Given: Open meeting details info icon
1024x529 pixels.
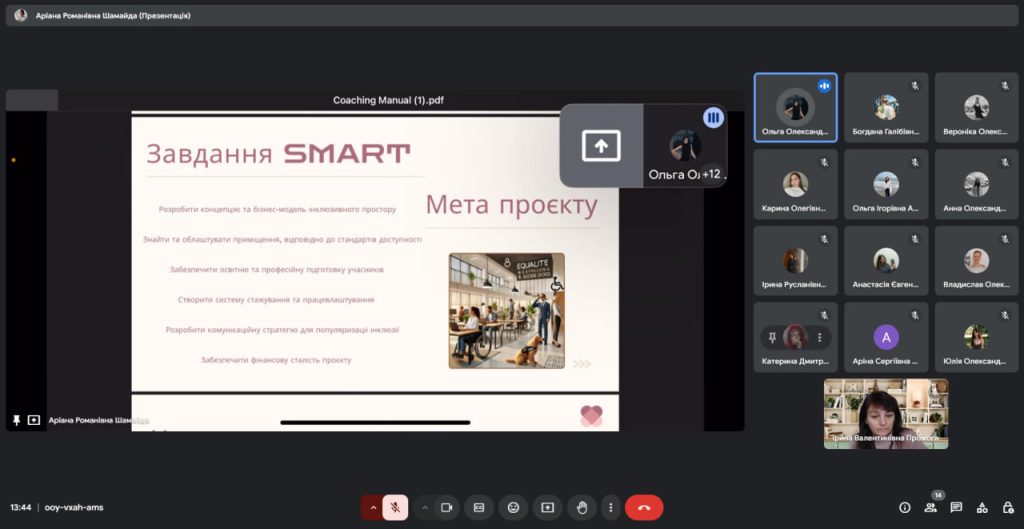Looking at the screenshot, I should pyautogui.click(x=905, y=507).
